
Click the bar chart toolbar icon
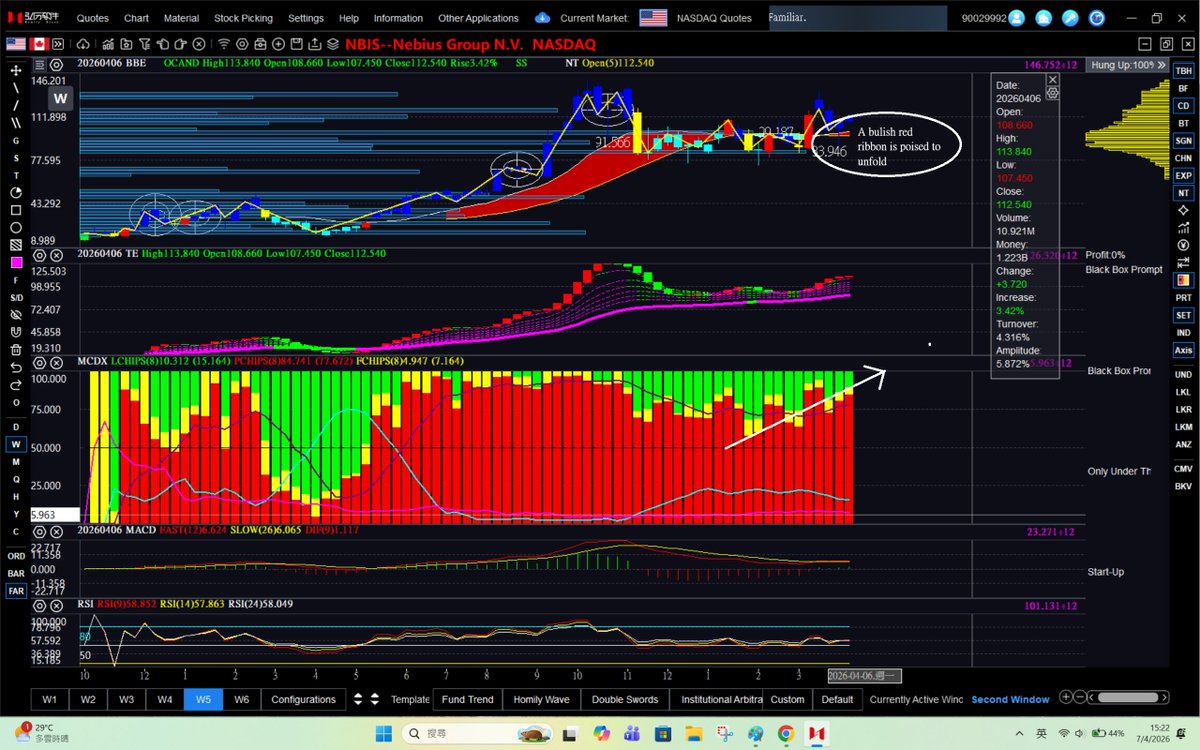tap(108, 44)
